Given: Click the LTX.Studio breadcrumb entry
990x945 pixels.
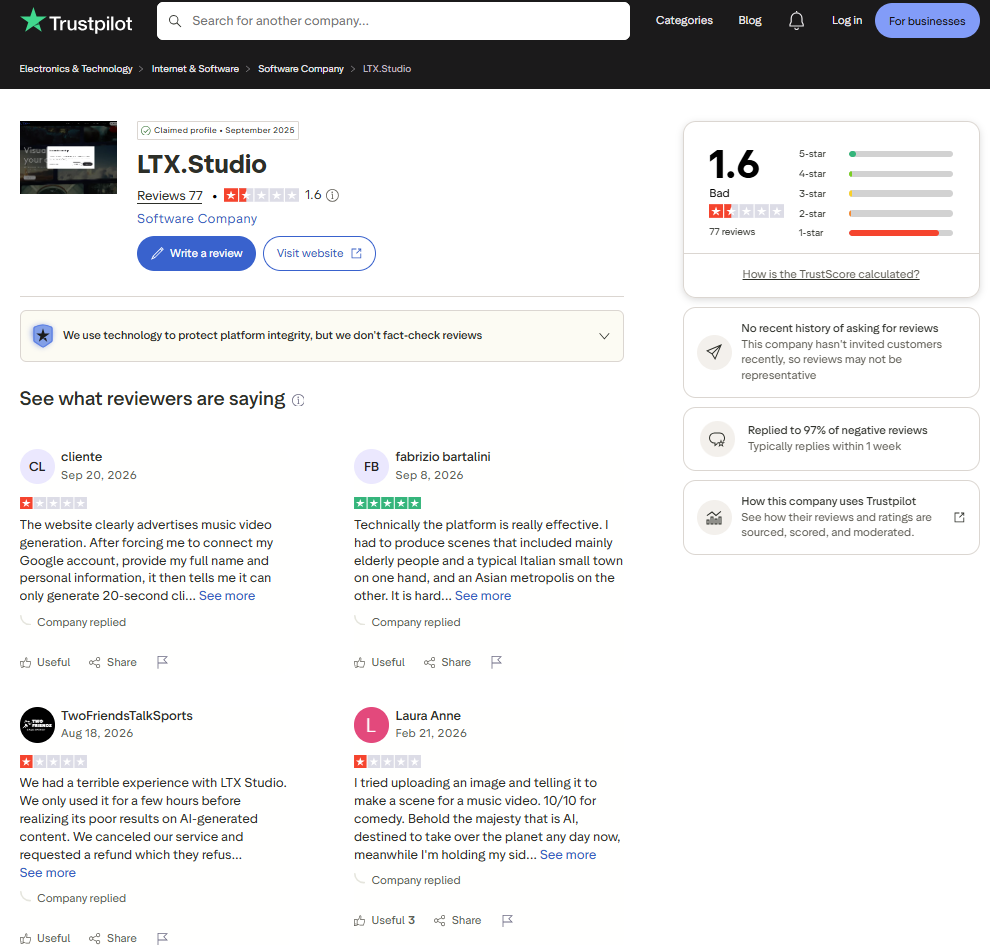Looking at the screenshot, I should click(387, 69).
